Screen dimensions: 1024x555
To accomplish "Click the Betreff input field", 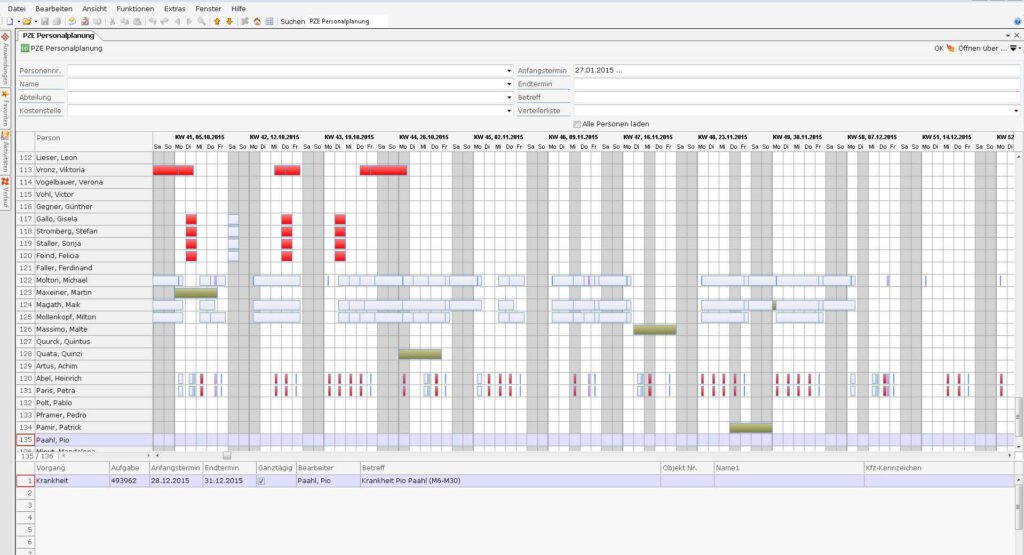I will point(795,98).
